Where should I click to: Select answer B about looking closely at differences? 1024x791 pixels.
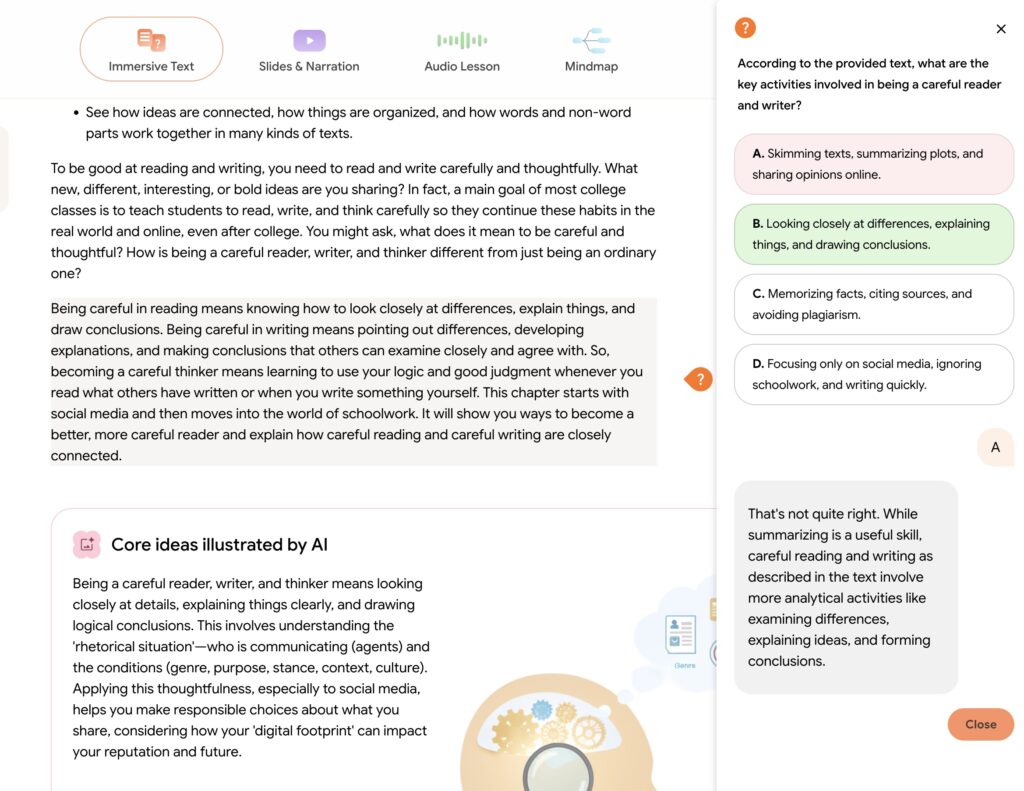pos(874,234)
